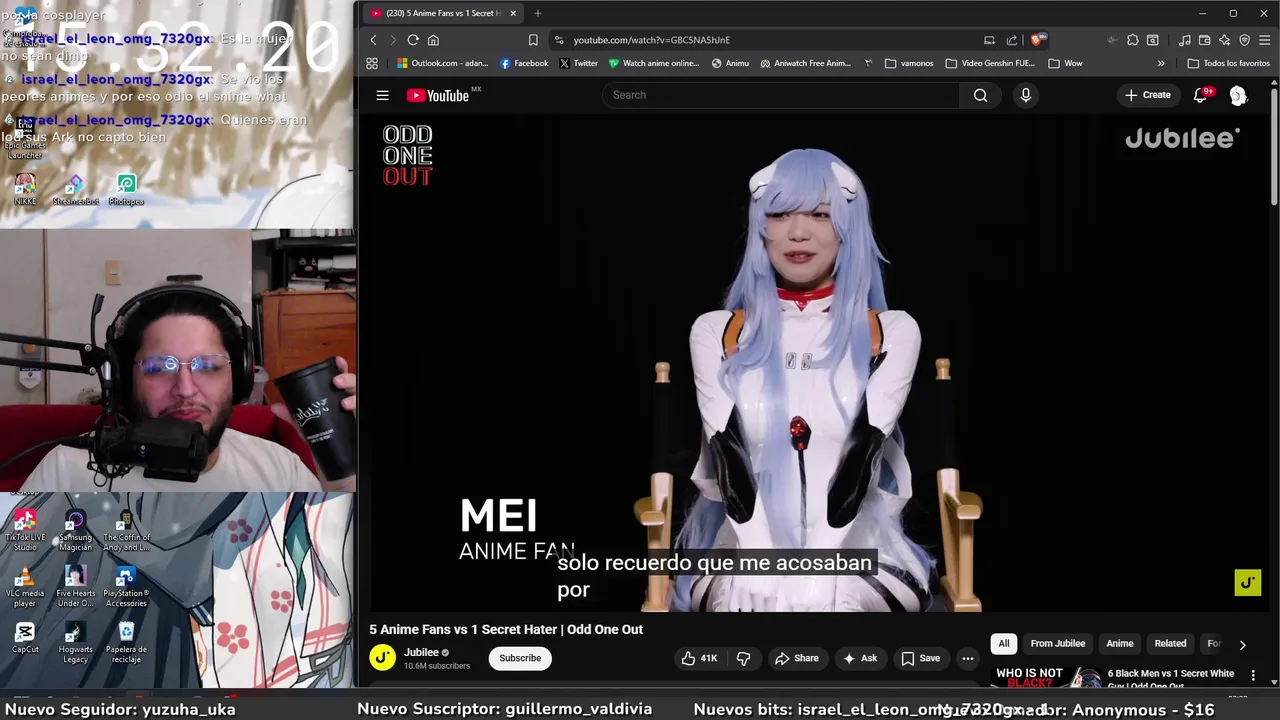The image size is (1280, 720).
Task: Open the browser home page icon
Action: [x=433, y=40]
